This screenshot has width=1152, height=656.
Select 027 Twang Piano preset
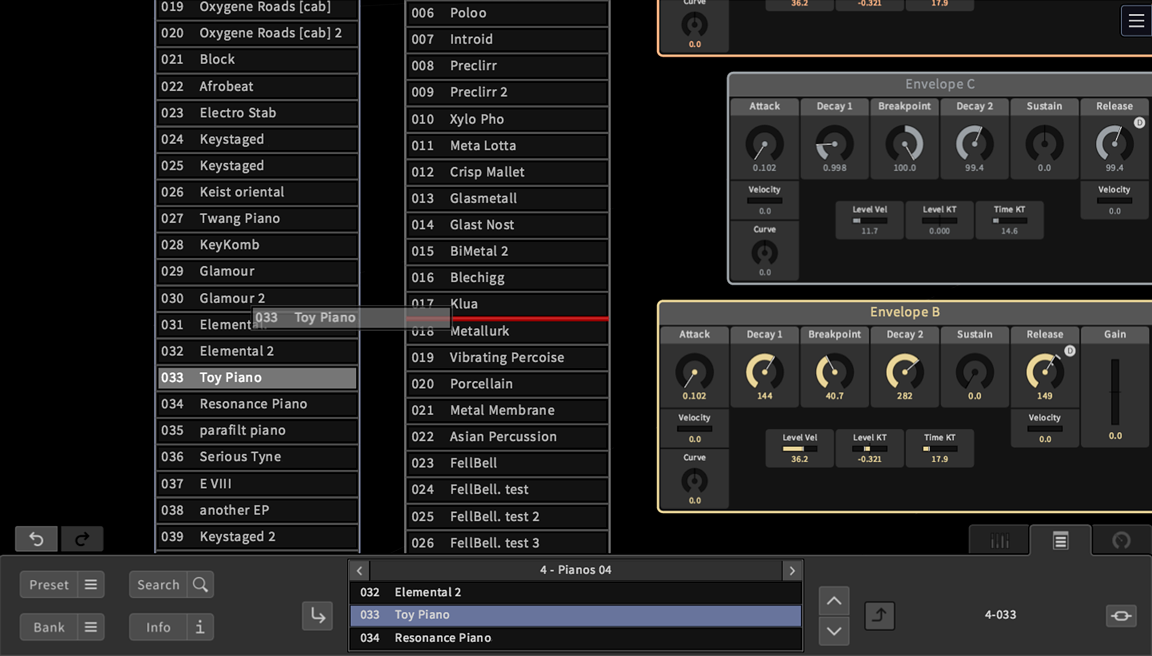point(257,218)
